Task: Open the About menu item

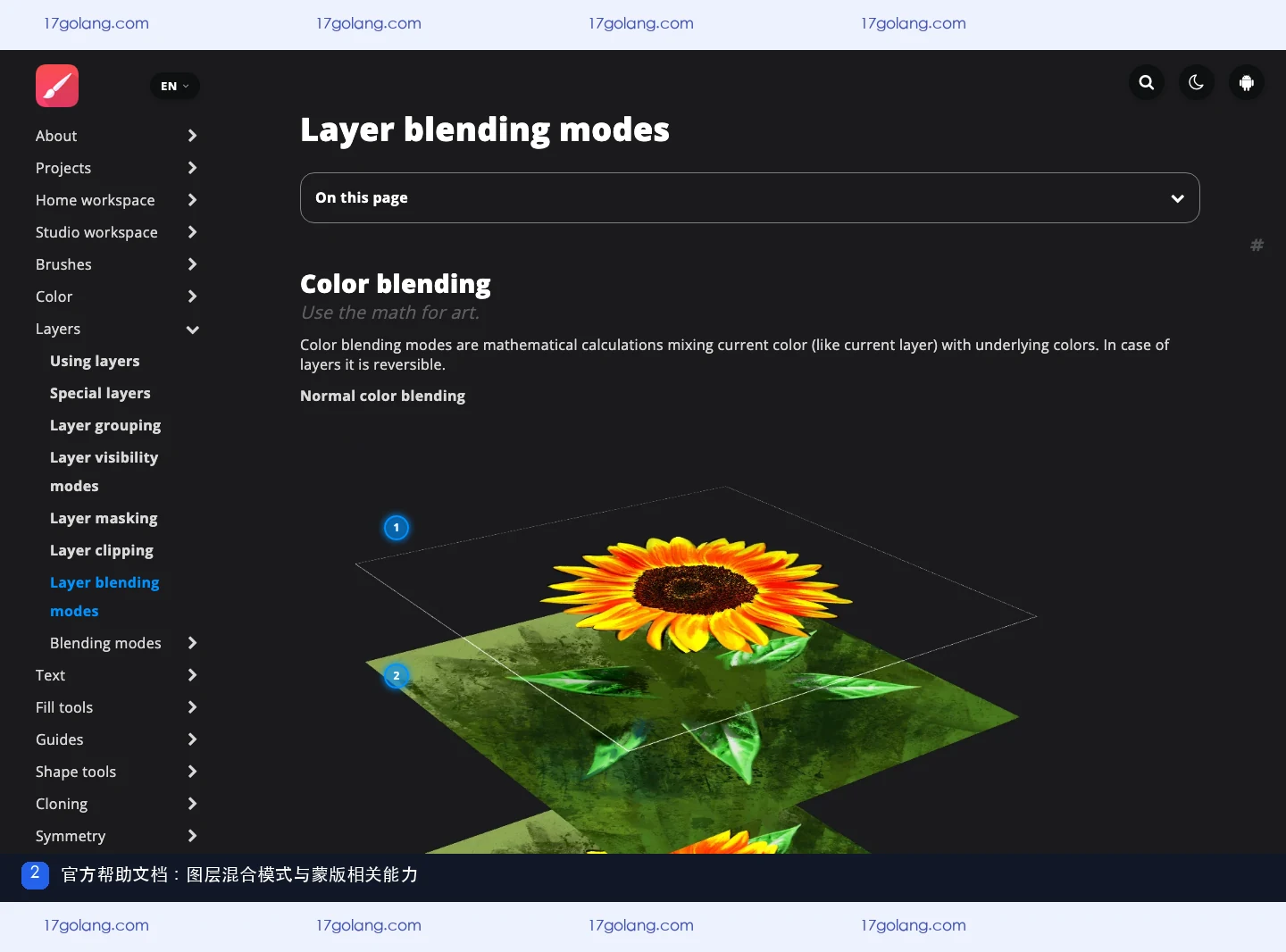Action: coord(56,136)
